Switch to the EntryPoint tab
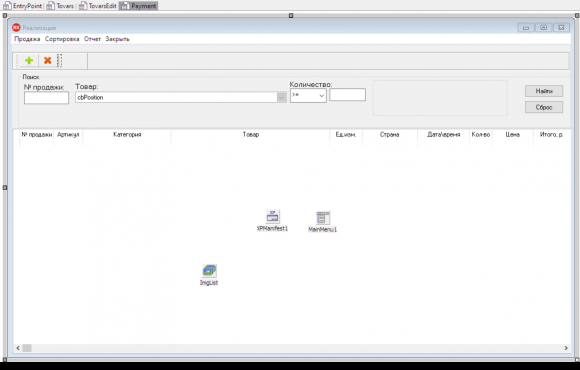This screenshot has width=580, height=370. (23, 6)
